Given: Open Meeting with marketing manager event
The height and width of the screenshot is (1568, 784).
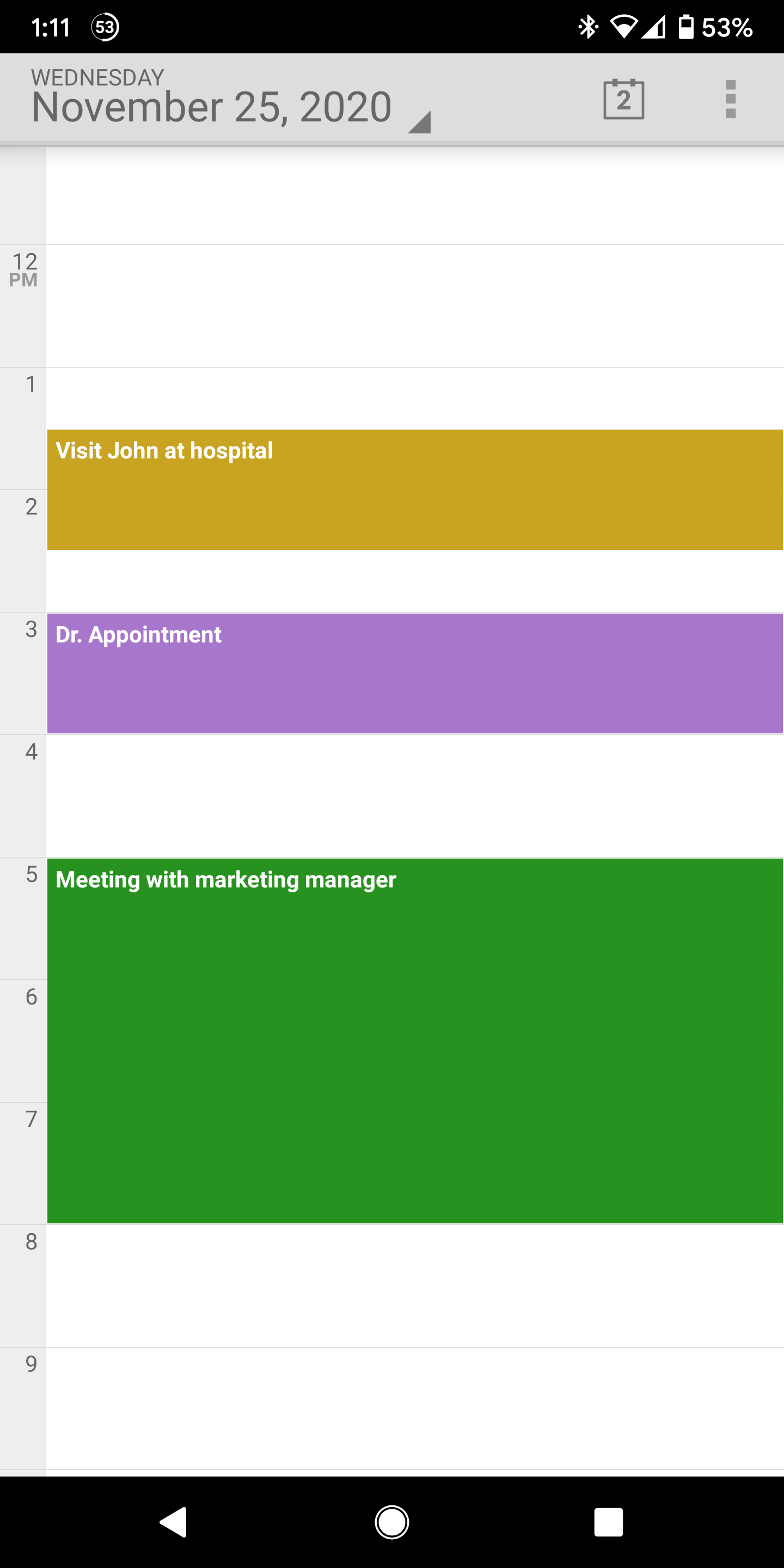Looking at the screenshot, I should click(414, 1040).
